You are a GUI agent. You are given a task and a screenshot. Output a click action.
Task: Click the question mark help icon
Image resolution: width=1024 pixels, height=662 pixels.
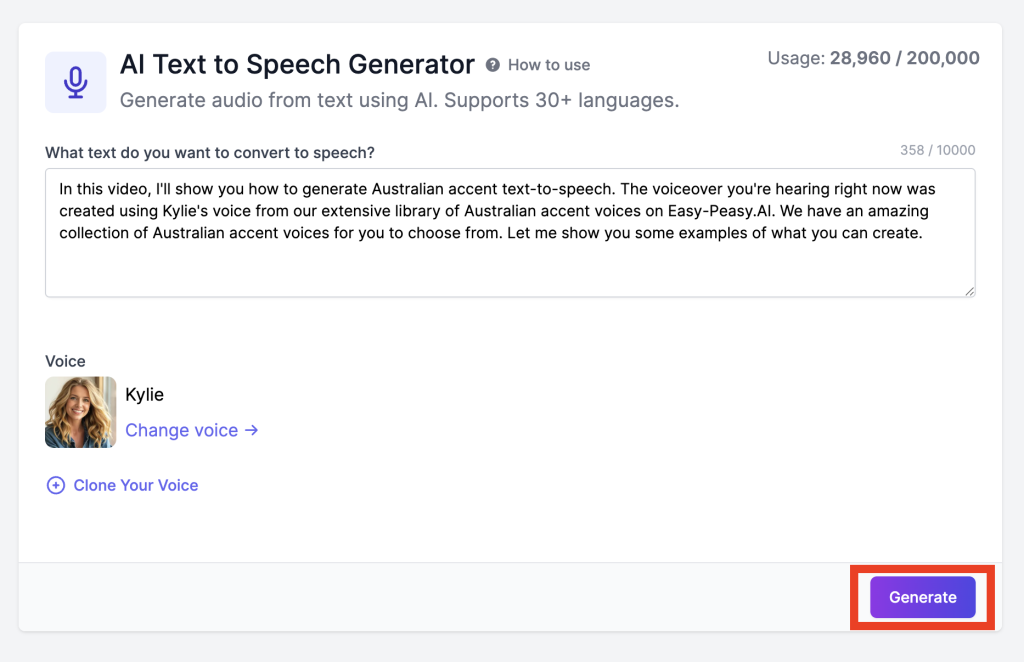(x=493, y=65)
